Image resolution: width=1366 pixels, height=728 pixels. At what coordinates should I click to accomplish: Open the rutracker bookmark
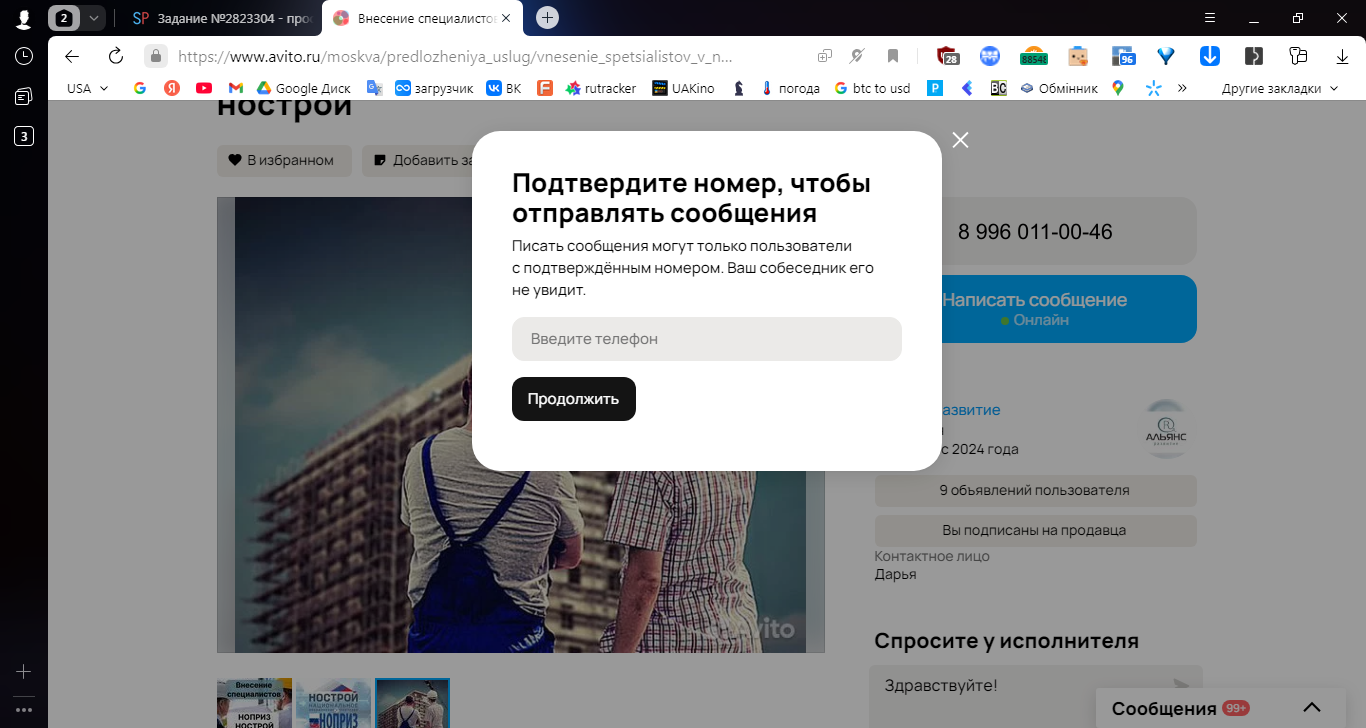pos(600,88)
